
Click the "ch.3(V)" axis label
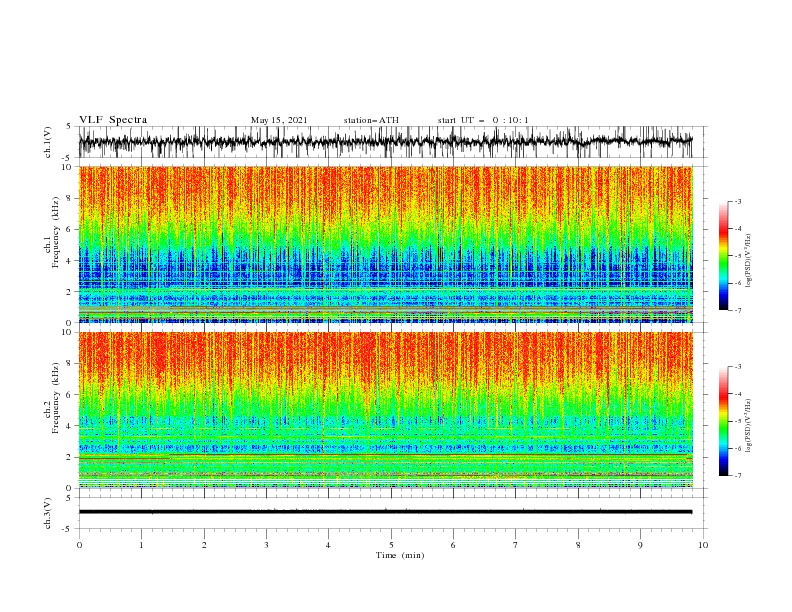tap(48, 513)
